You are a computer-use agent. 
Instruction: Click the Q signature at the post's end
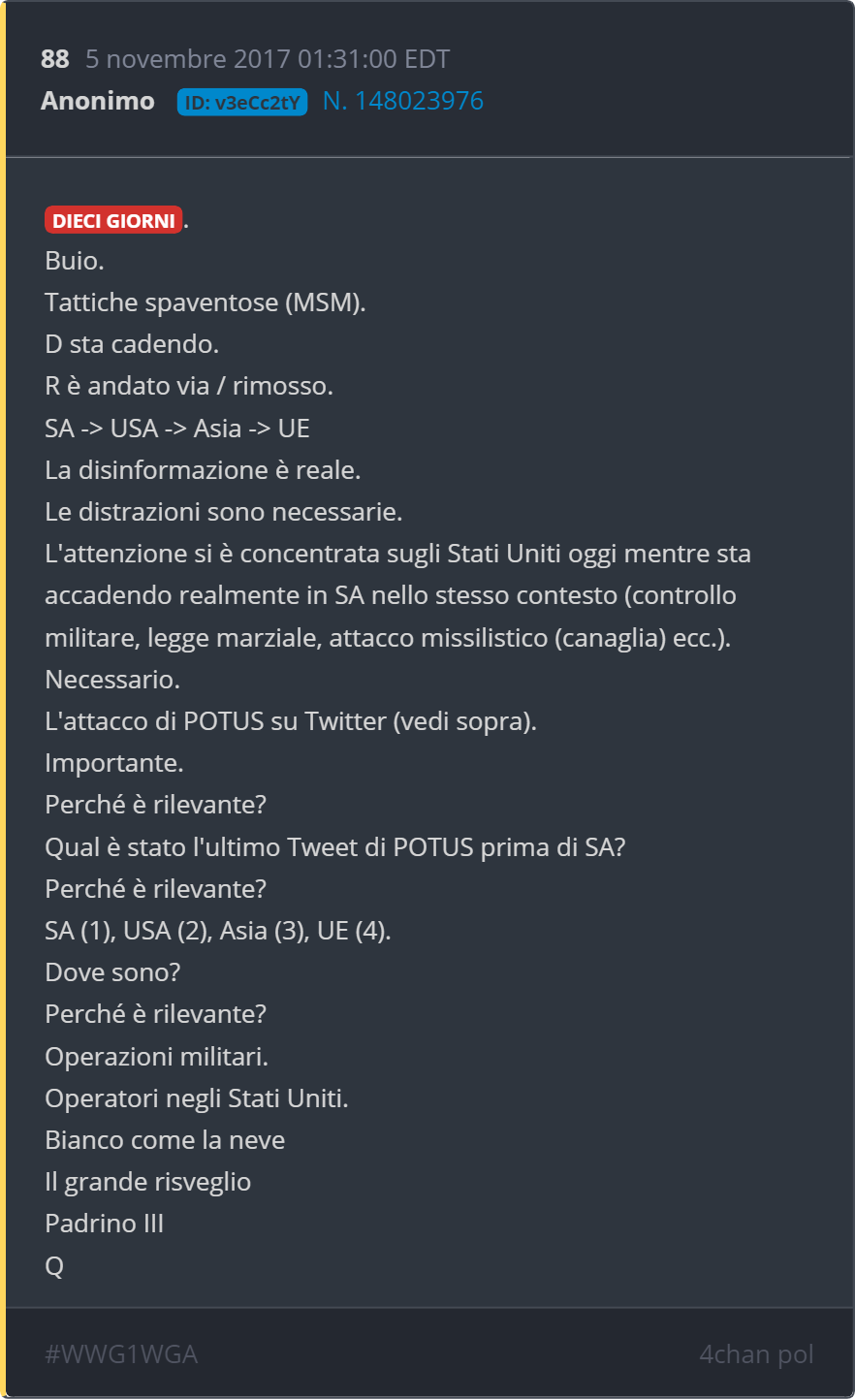point(54,1265)
